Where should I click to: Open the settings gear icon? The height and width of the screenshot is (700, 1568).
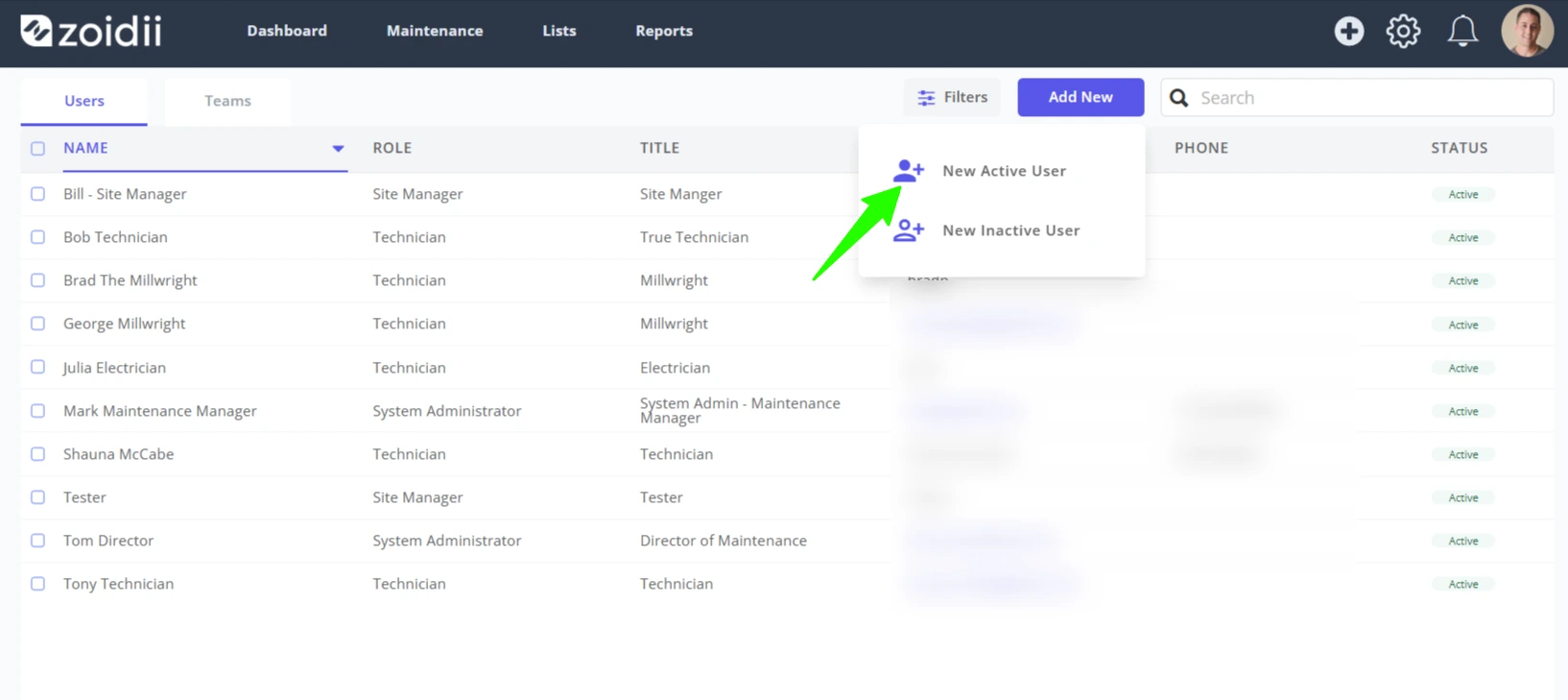(x=1403, y=31)
